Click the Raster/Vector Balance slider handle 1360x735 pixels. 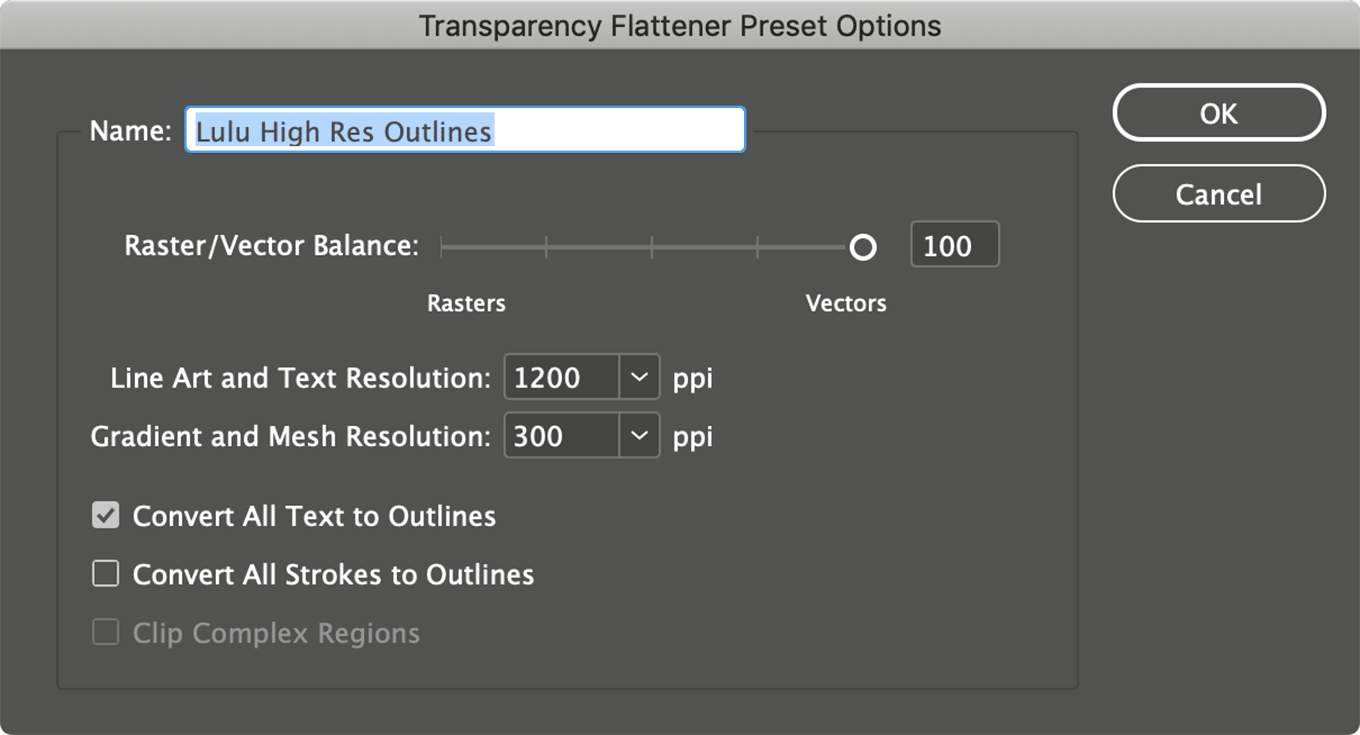pos(863,247)
